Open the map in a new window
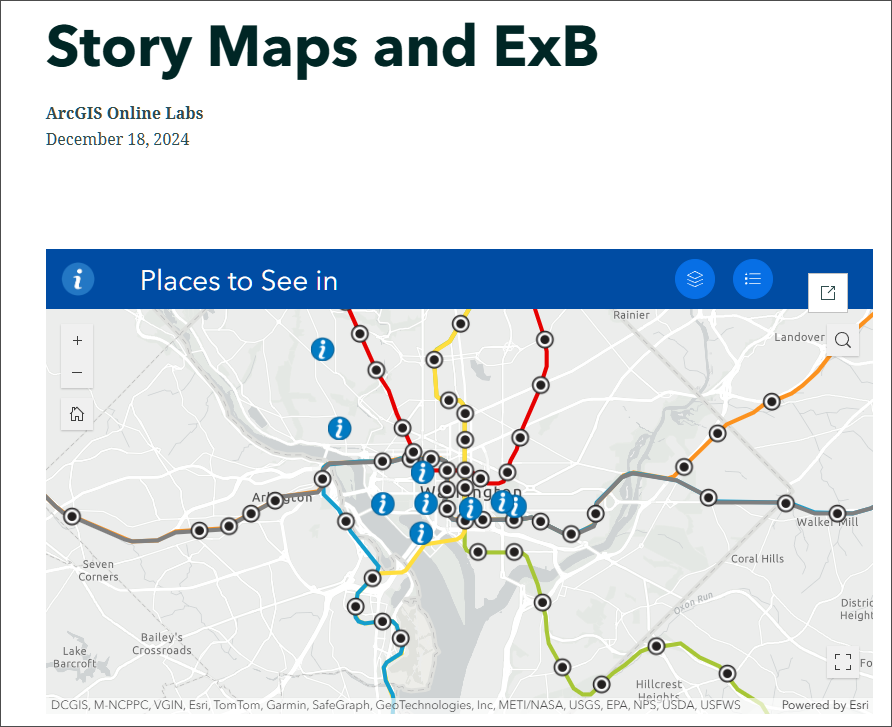892x727 pixels. (827, 292)
